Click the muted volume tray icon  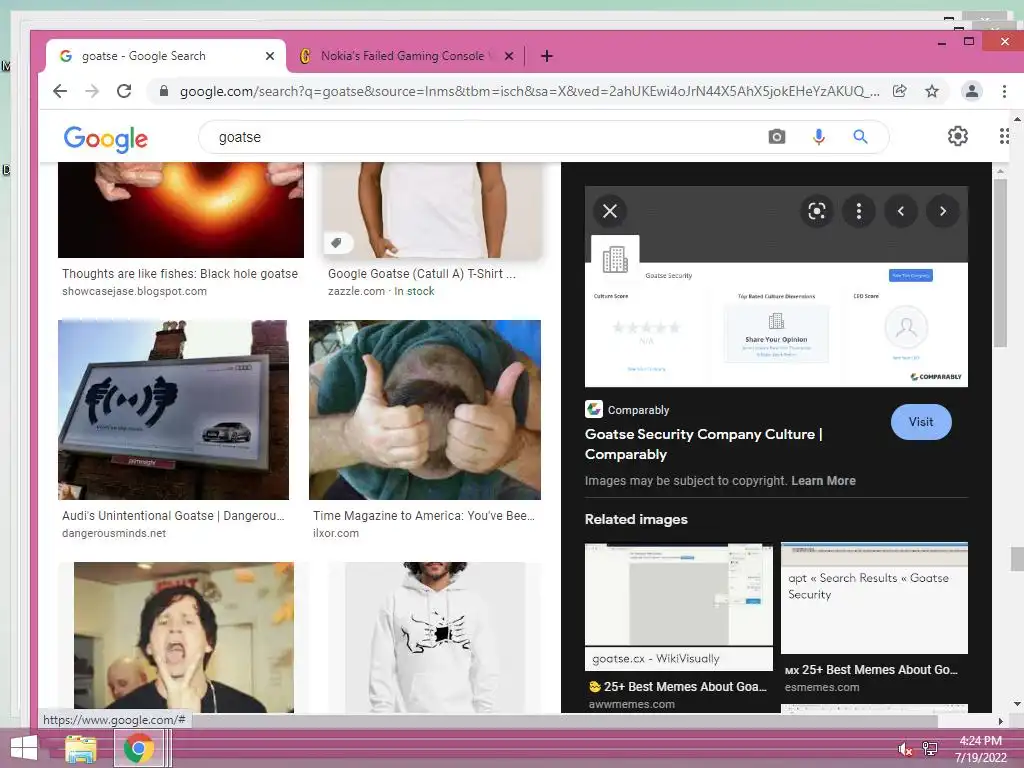tap(905, 749)
